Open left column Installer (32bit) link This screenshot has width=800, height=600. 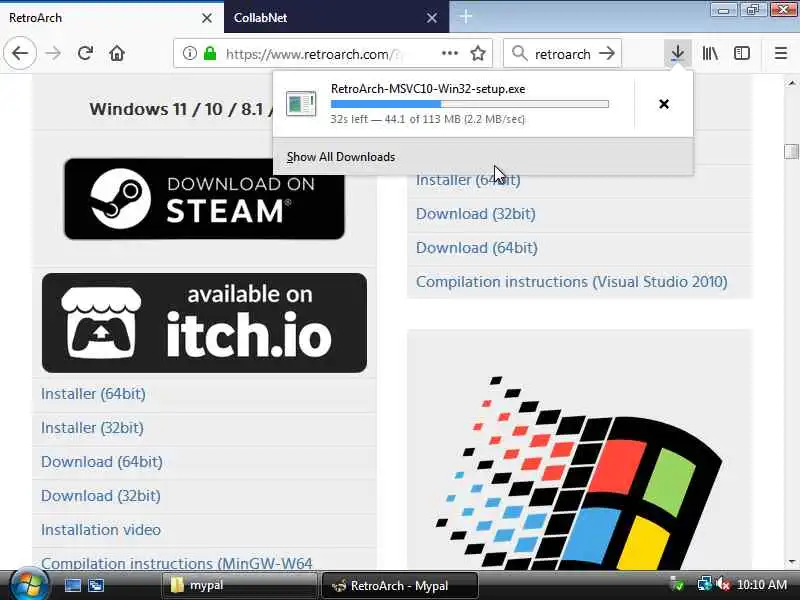[x=92, y=428]
